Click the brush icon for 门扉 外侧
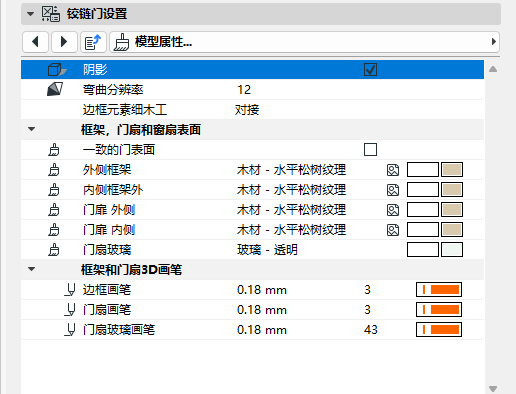The height and width of the screenshot is (394, 516). tap(54, 210)
